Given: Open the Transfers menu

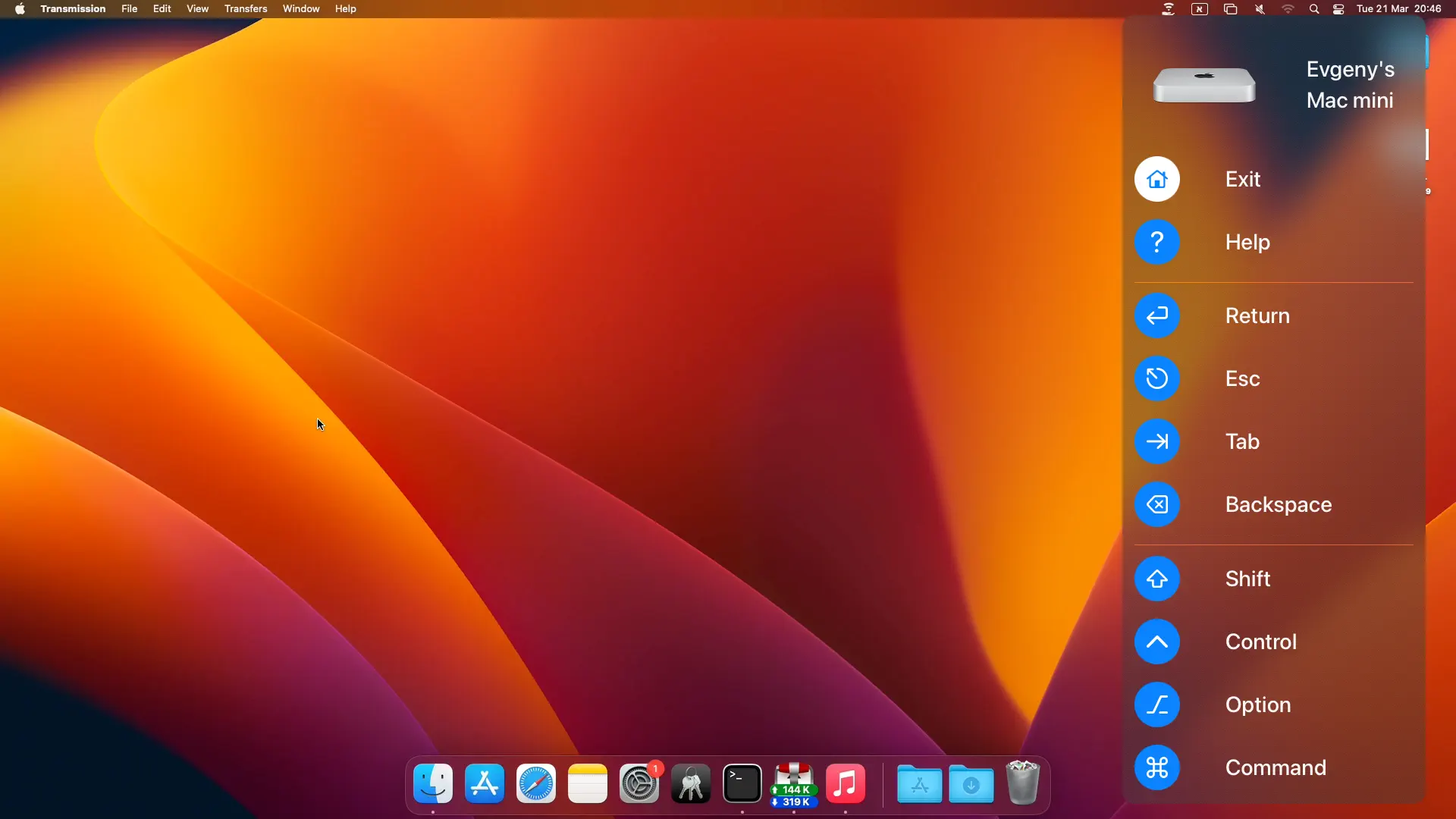Looking at the screenshot, I should [x=245, y=9].
